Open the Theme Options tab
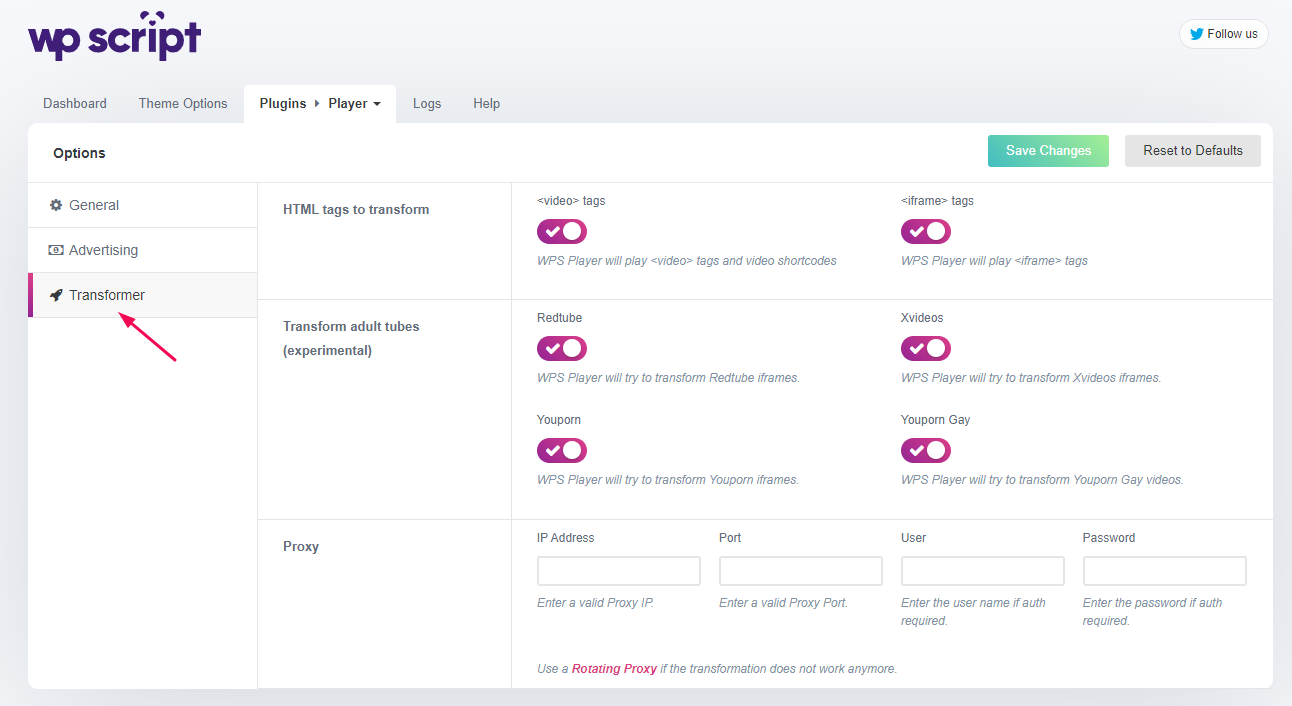 pyautogui.click(x=183, y=104)
